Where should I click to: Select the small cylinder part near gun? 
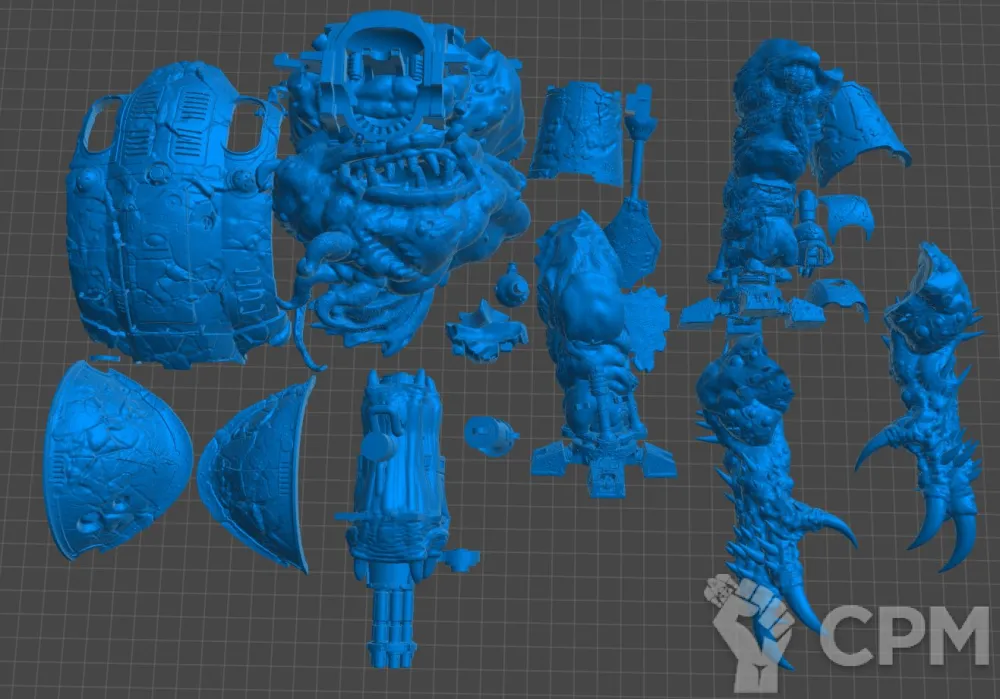pyautogui.click(x=490, y=435)
